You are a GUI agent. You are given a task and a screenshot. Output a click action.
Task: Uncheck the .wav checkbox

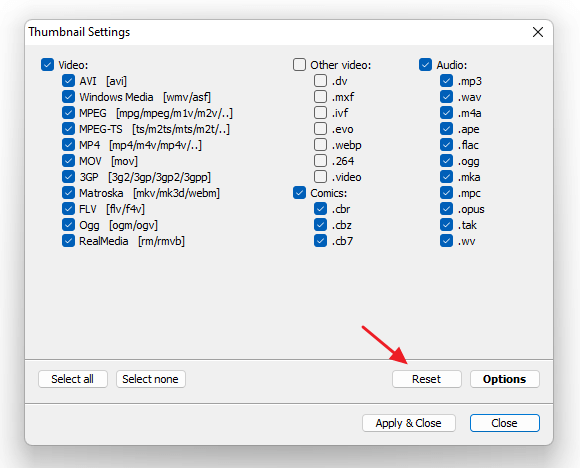[446, 97]
